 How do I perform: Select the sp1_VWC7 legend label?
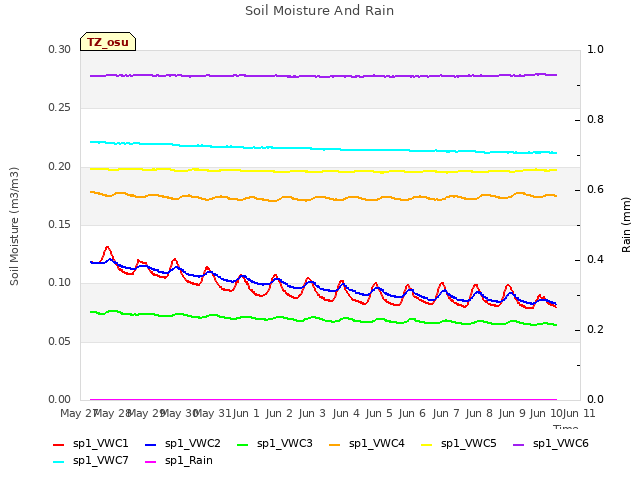pyautogui.click(x=100, y=461)
